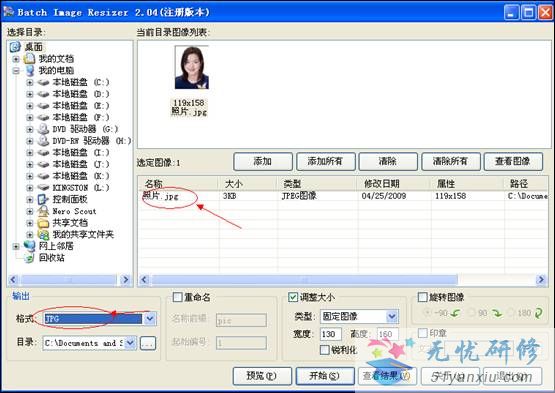This screenshot has height=393, width=555.
Task: Click the DVD-RW 驱动器 (H:) disc icon
Action: coord(43,141)
